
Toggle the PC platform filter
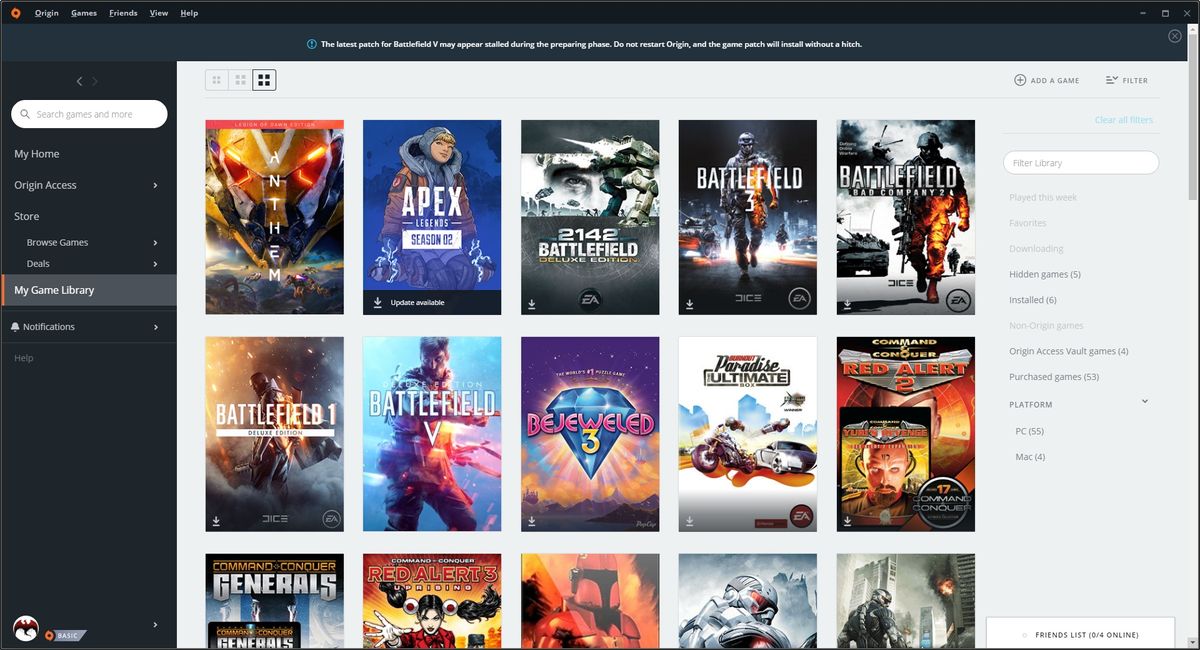click(x=1027, y=430)
